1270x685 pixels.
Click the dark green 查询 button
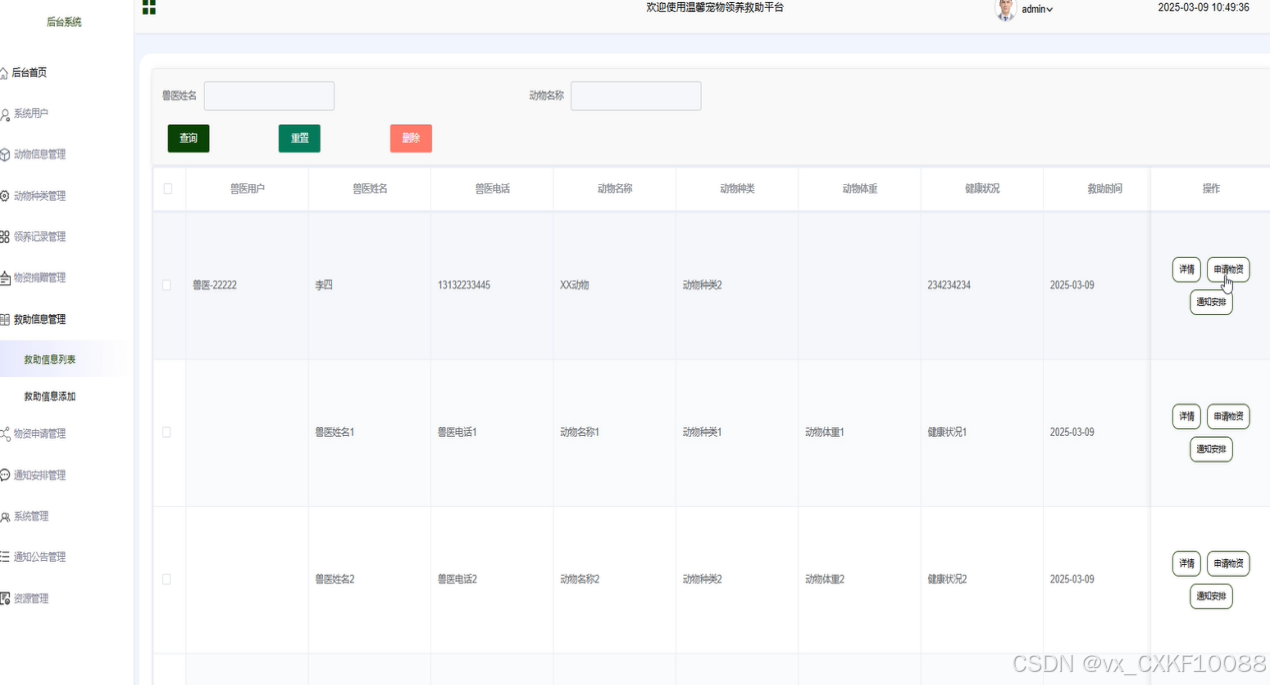click(x=188, y=138)
